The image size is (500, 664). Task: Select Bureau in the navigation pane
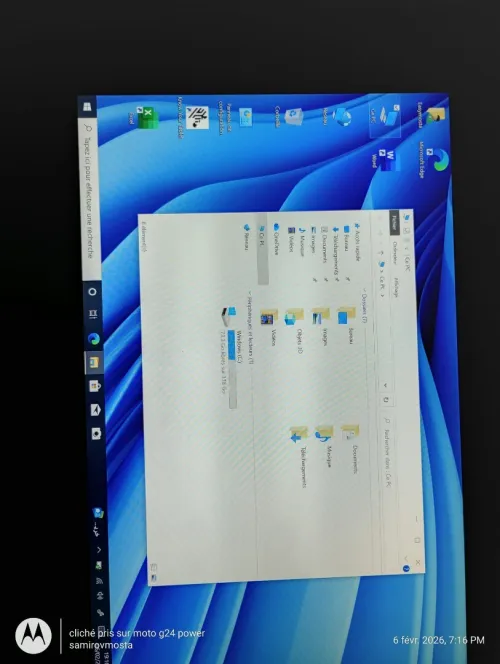coord(346,238)
